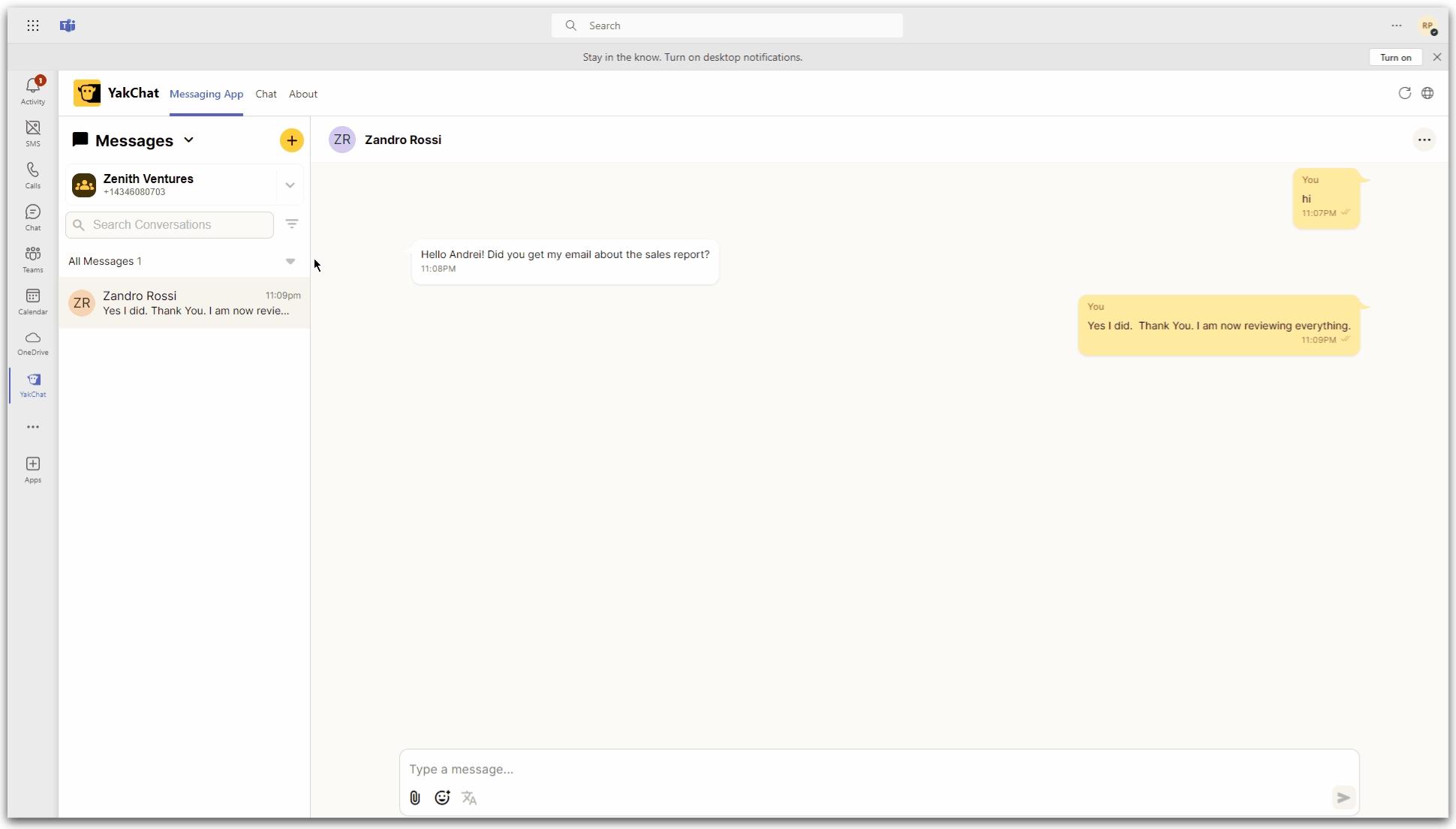Image resolution: width=1456 pixels, height=829 pixels.
Task: Click the translate message icon
Action: click(x=469, y=797)
